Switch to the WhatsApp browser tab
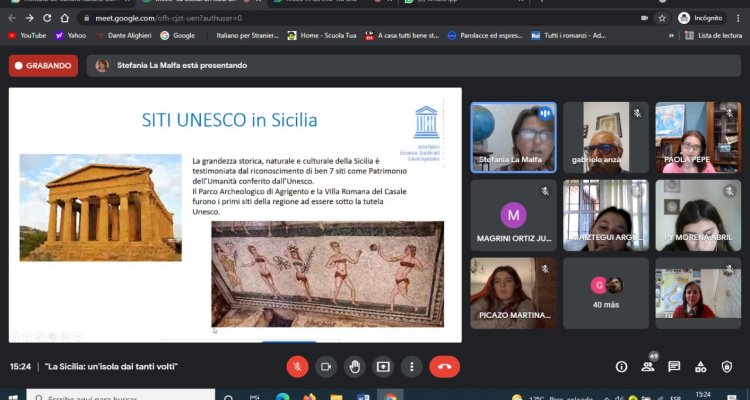 coord(462,2)
